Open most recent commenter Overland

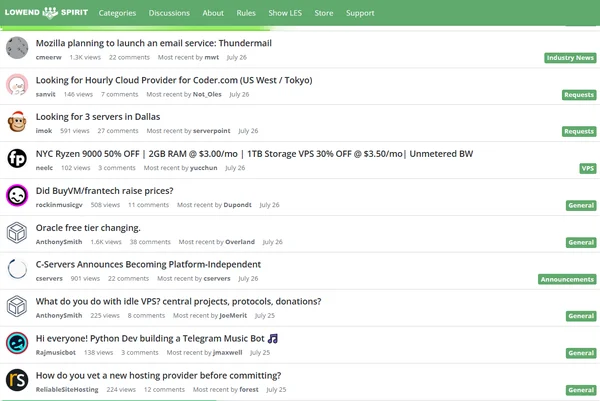point(240,242)
